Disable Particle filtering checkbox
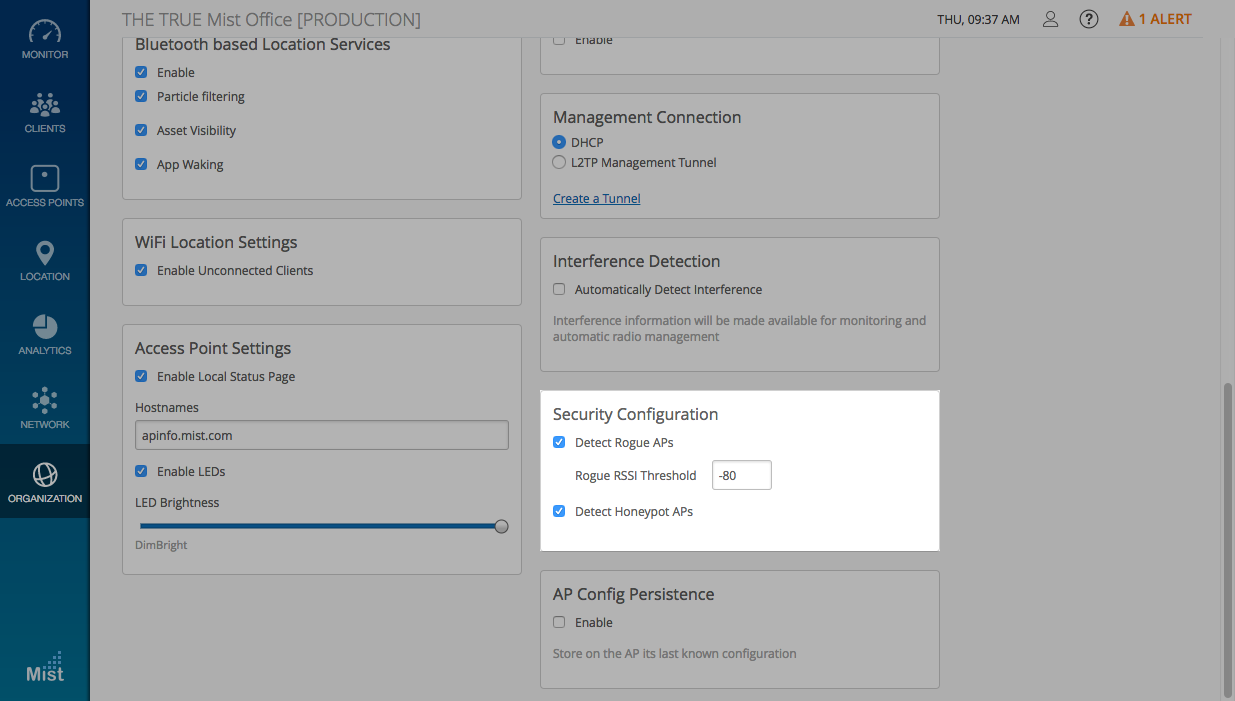1235x701 pixels. (x=141, y=97)
